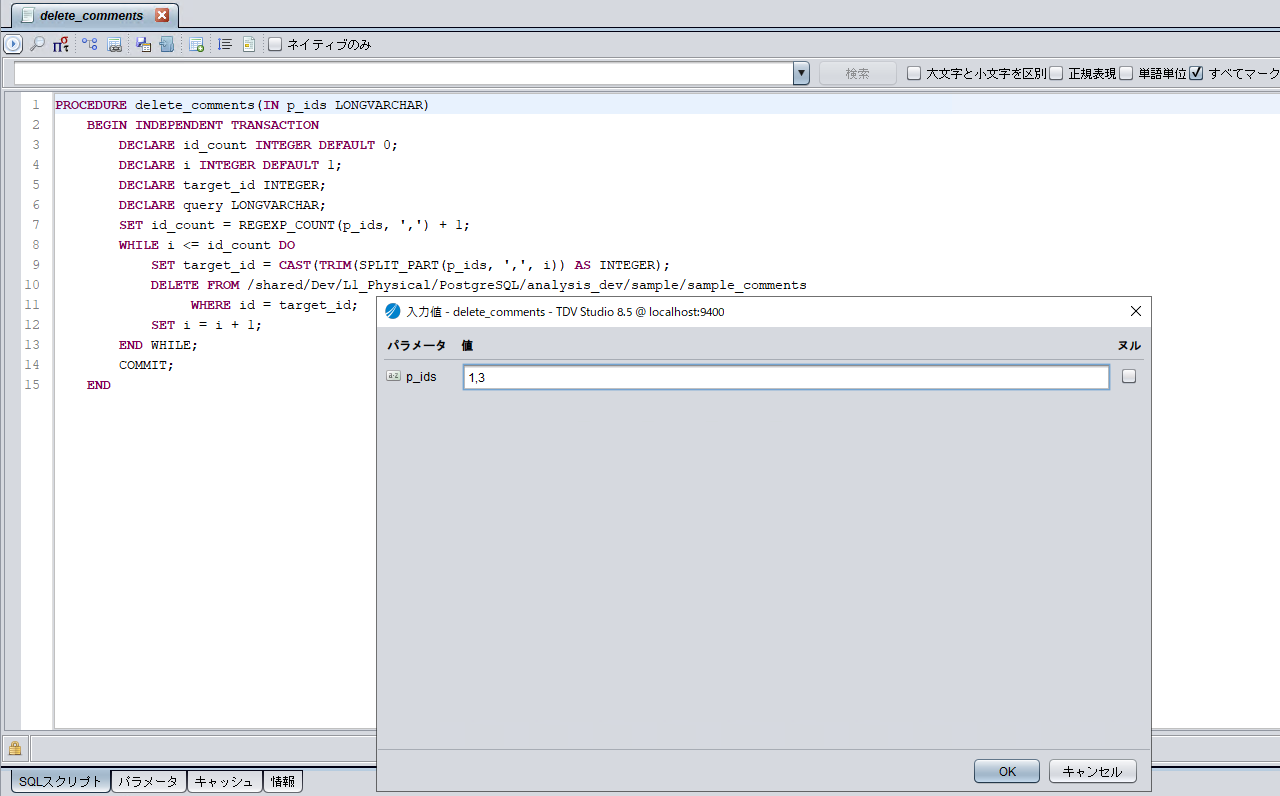This screenshot has height=796, width=1280.
Task: Enable 正規表現 checkbox
Action: [x=1056, y=73]
